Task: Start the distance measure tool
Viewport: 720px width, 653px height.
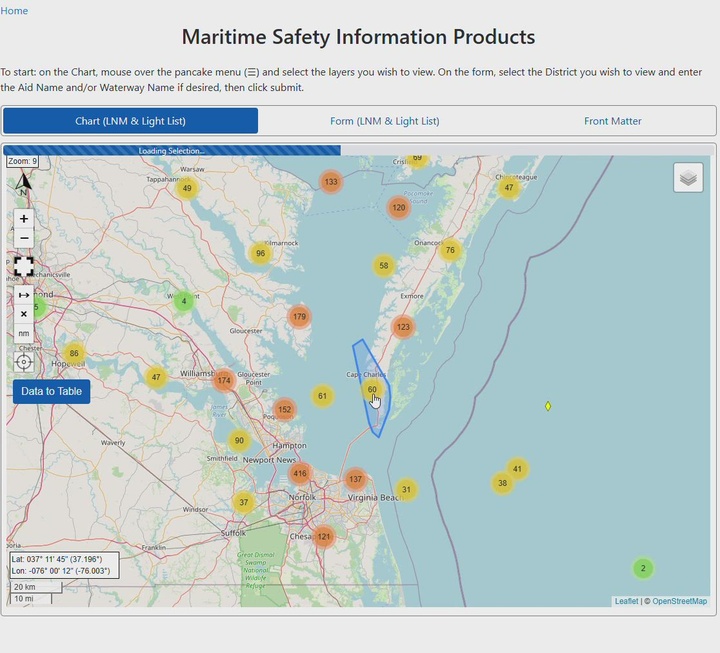Action: pos(24,295)
